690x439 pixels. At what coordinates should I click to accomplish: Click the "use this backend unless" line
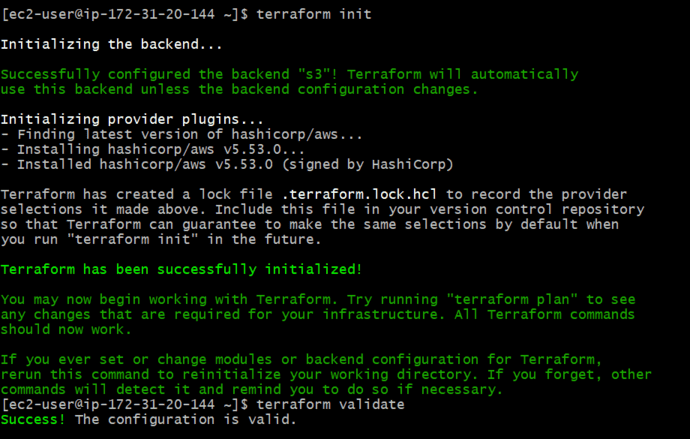pyautogui.click(x=240, y=88)
